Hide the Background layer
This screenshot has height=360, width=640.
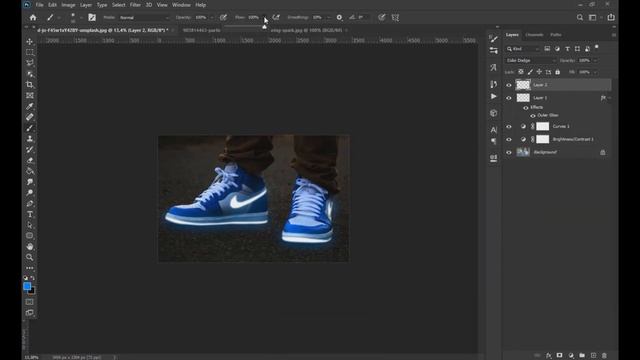509,153
